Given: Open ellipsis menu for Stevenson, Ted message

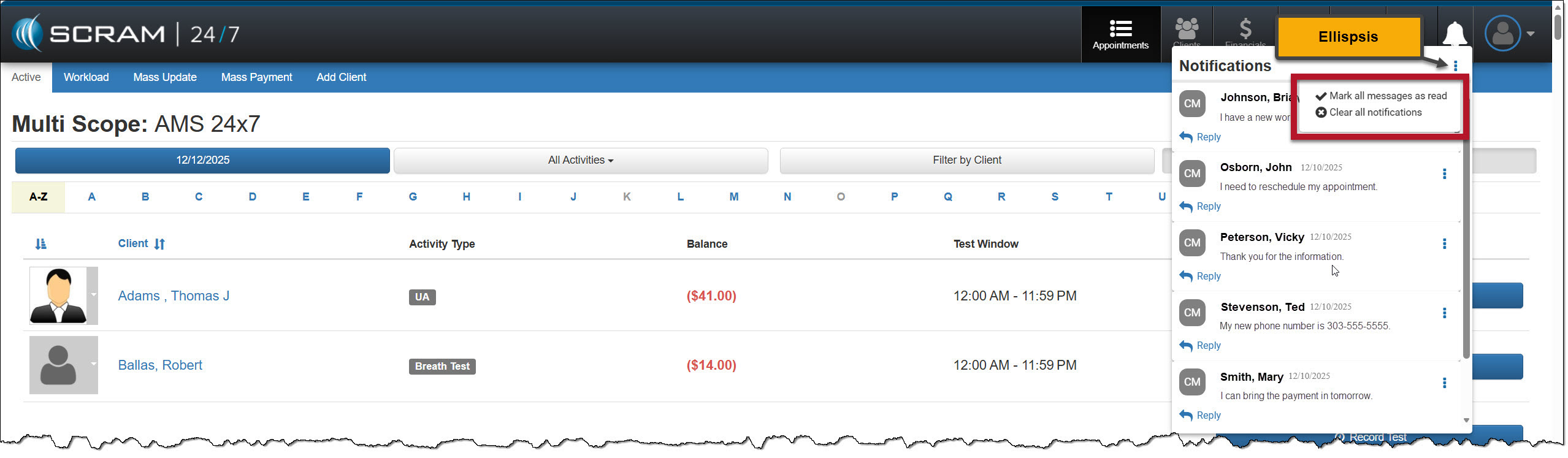Looking at the screenshot, I should tap(1444, 313).
